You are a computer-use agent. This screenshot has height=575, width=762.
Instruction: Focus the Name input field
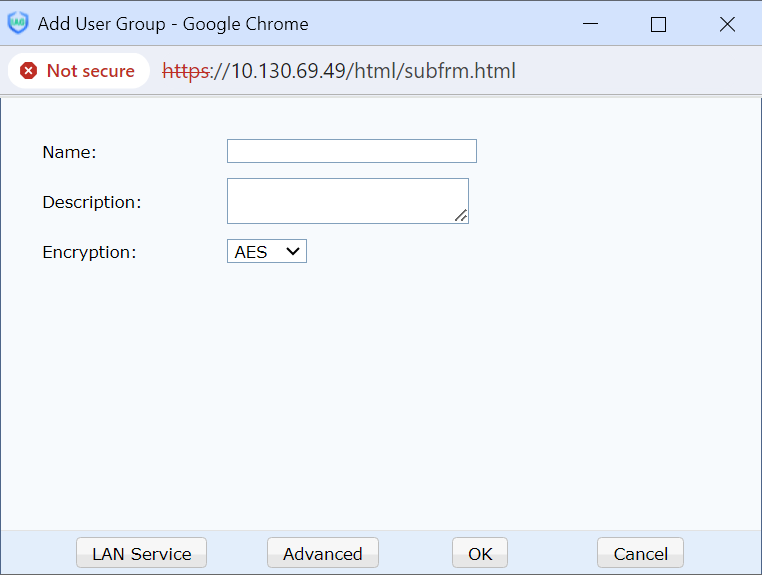(x=351, y=151)
